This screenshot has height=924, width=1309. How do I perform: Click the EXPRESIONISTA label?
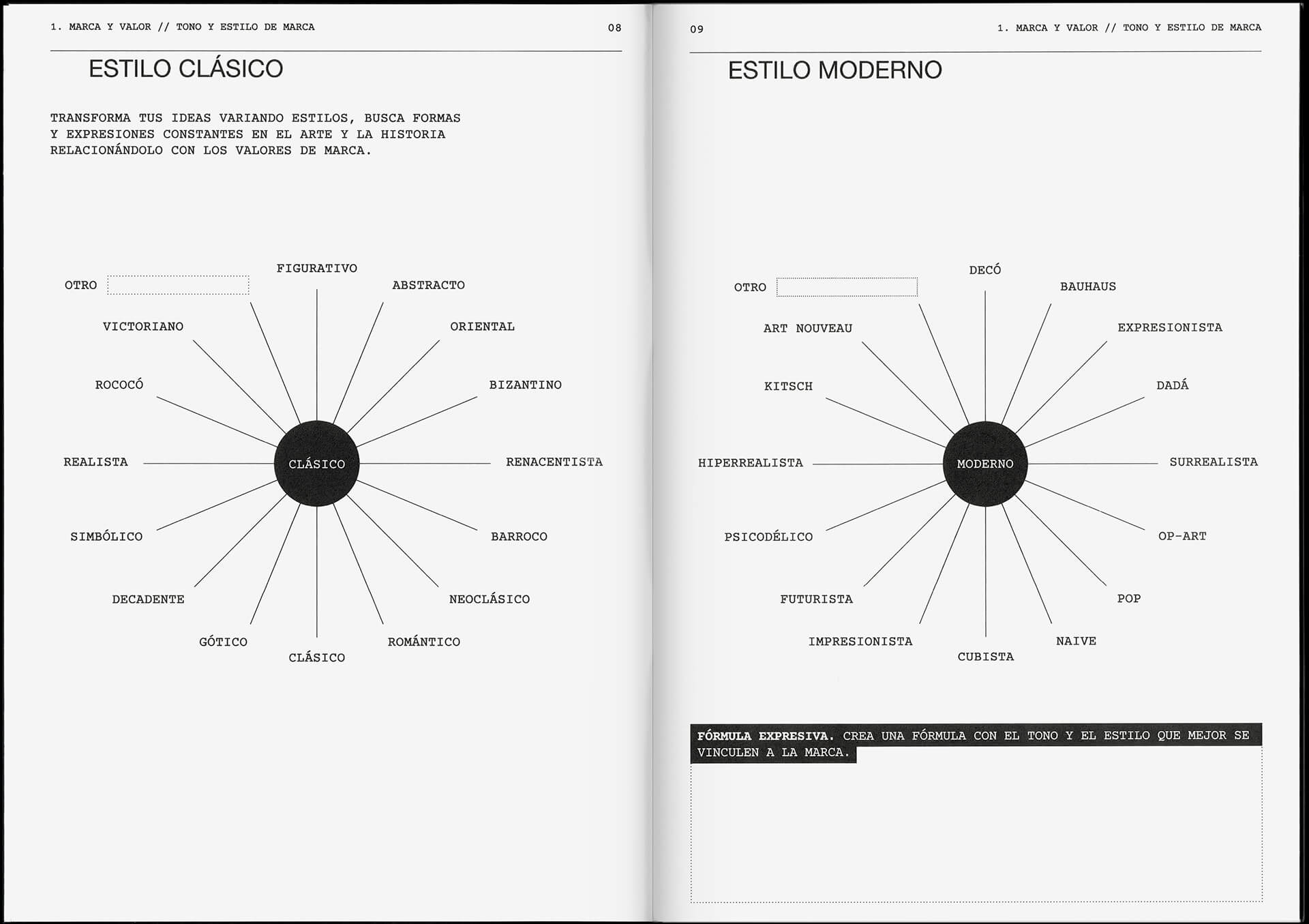(1170, 328)
